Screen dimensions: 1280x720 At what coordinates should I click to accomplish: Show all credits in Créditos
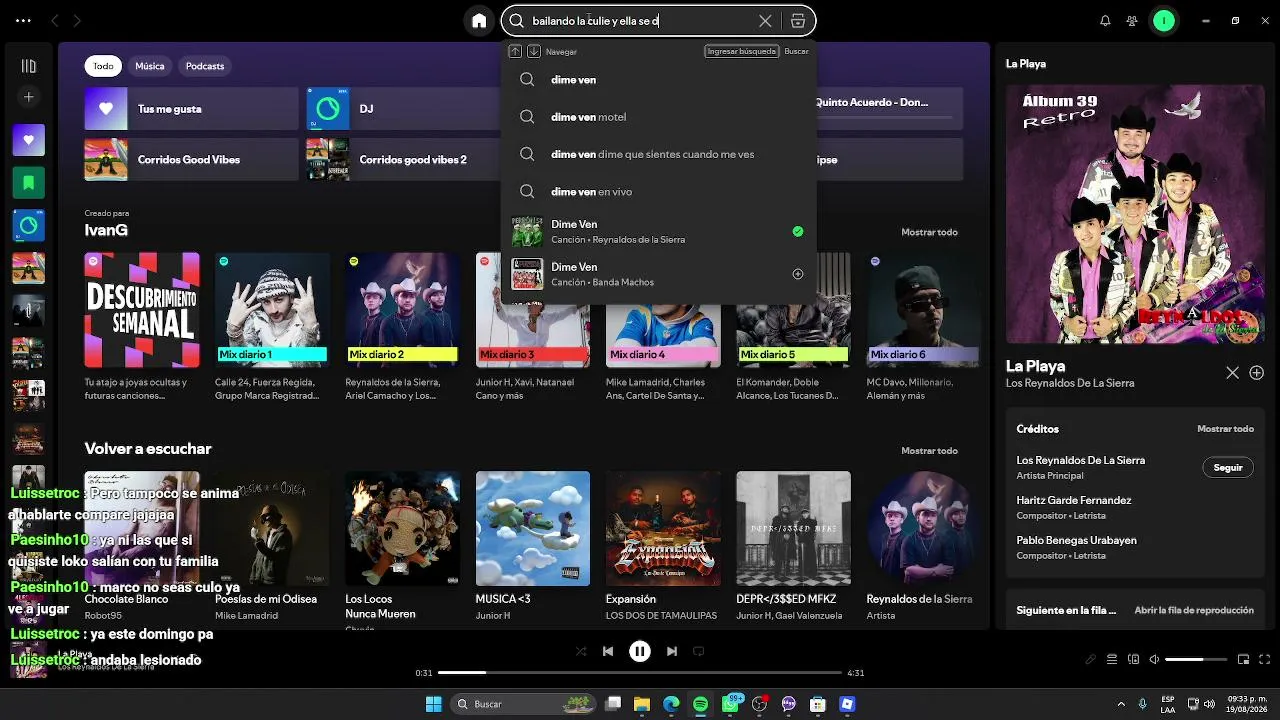1225,429
